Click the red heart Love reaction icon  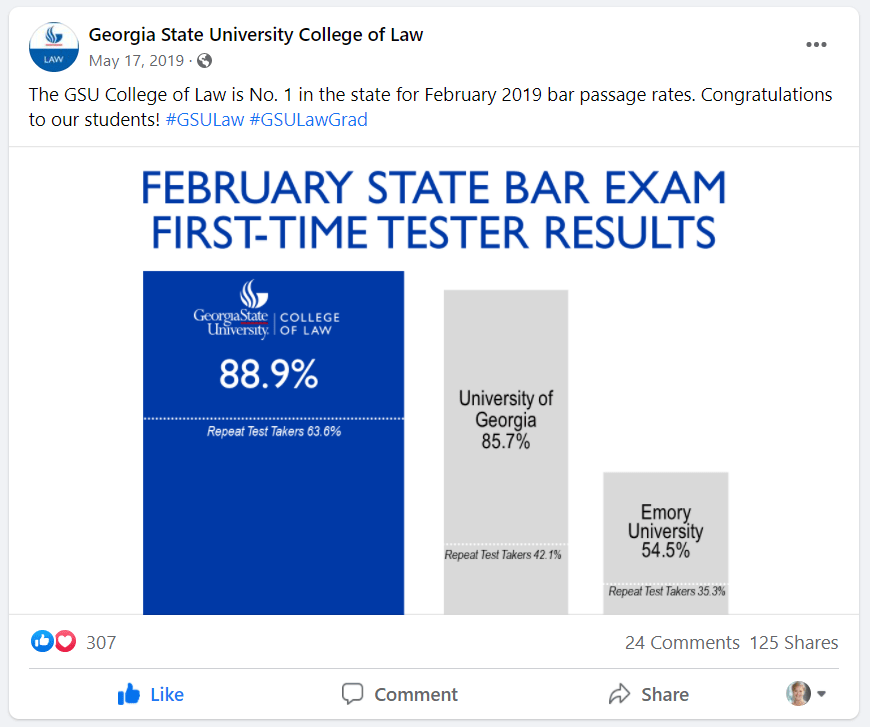(x=65, y=641)
